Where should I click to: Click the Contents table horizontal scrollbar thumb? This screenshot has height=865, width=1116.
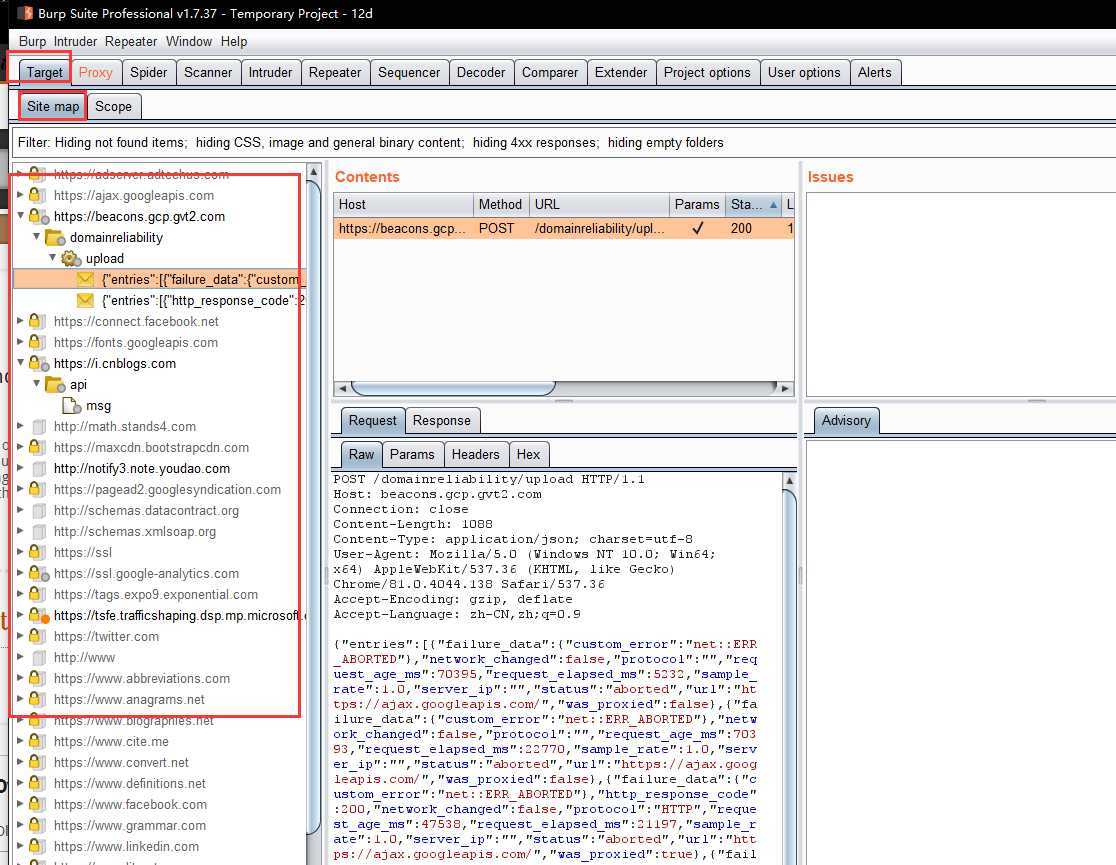coord(453,388)
